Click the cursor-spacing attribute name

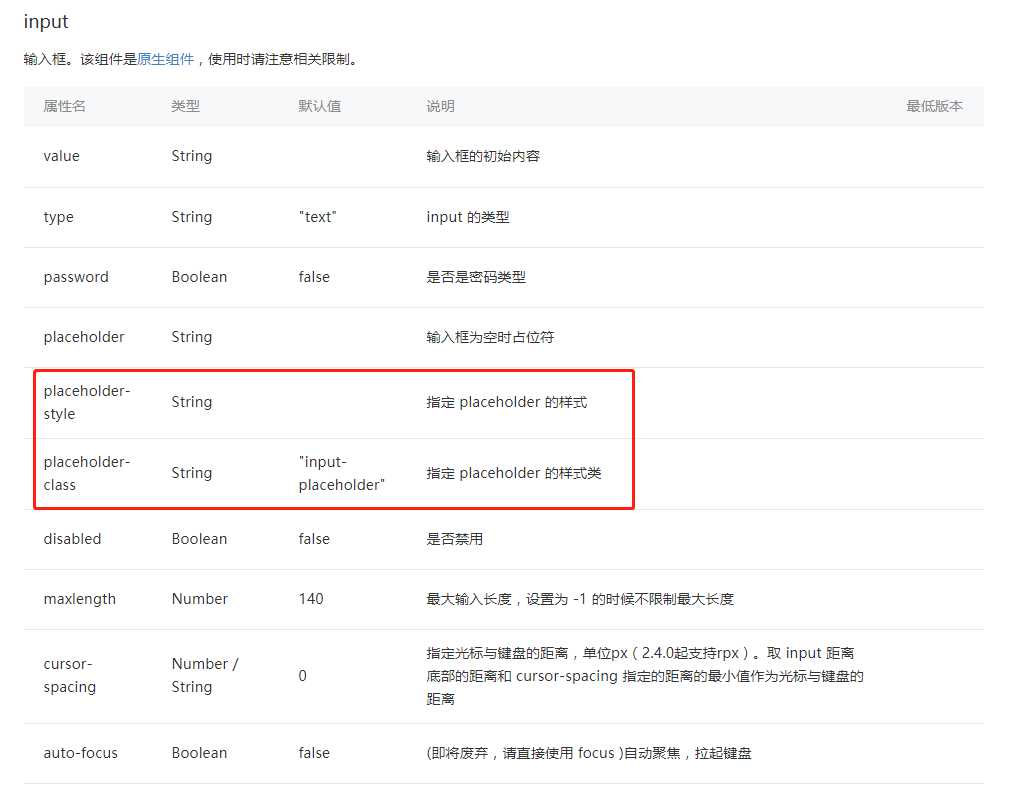pos(70,675)
